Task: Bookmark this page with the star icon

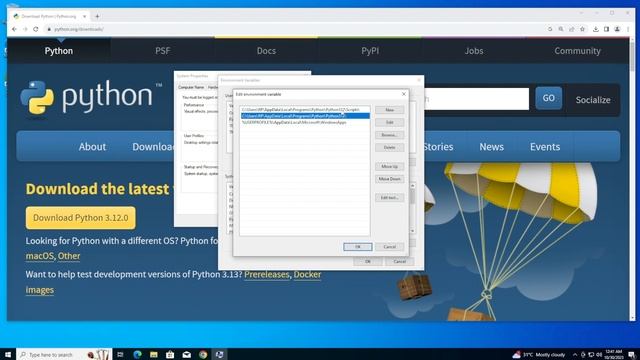Action: (x=582, y=29)
